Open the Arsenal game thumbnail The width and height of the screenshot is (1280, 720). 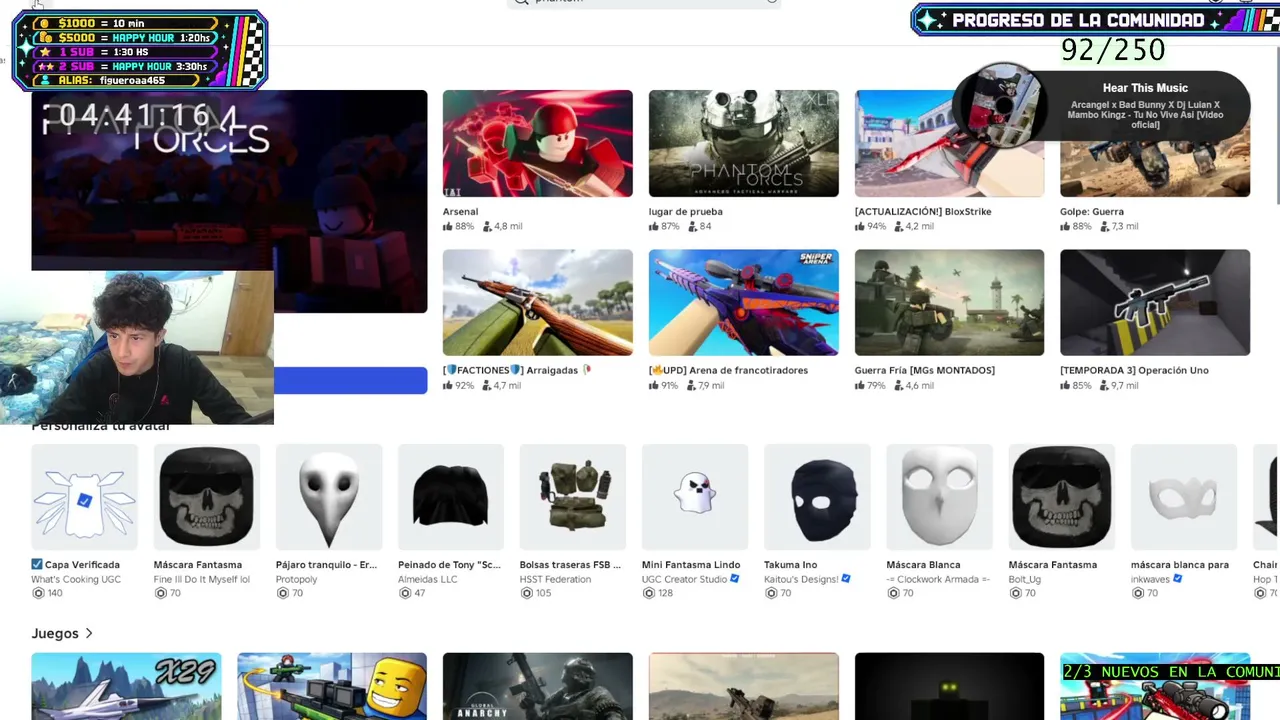[538, 143]
